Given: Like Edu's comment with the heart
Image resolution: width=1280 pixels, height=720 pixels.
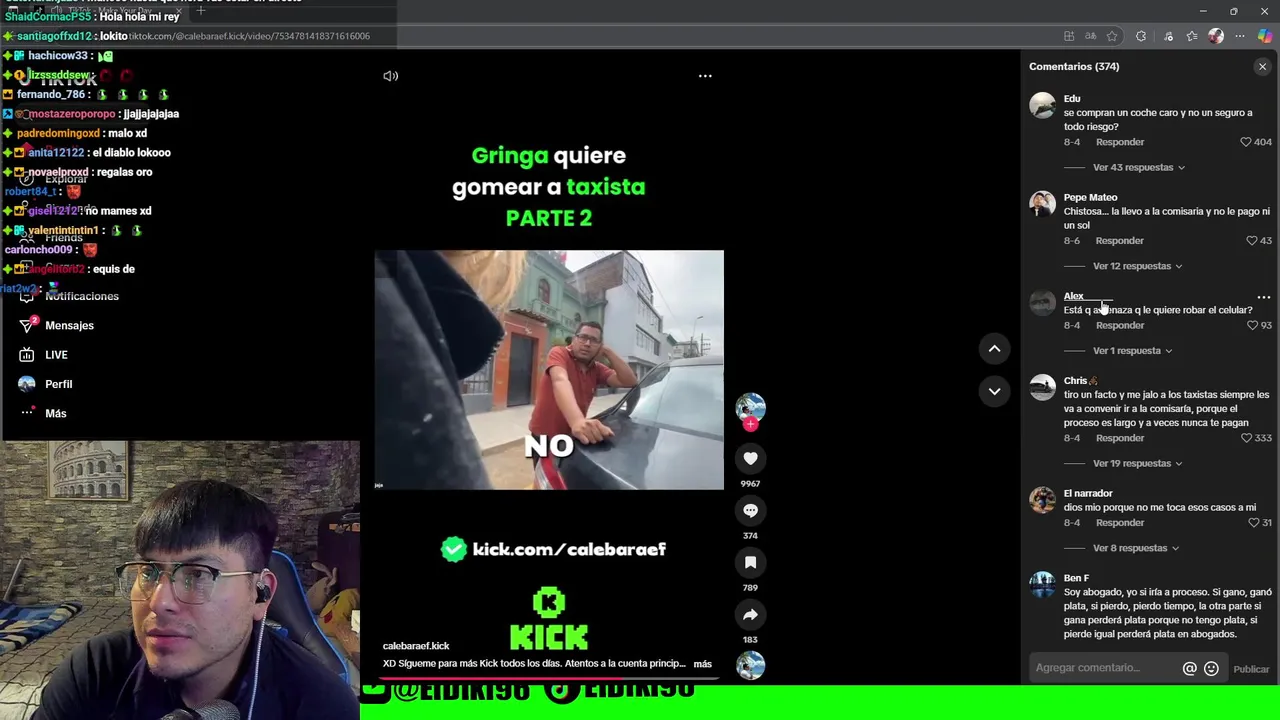Looking at the screenshot, I should tap(1245, 142).
